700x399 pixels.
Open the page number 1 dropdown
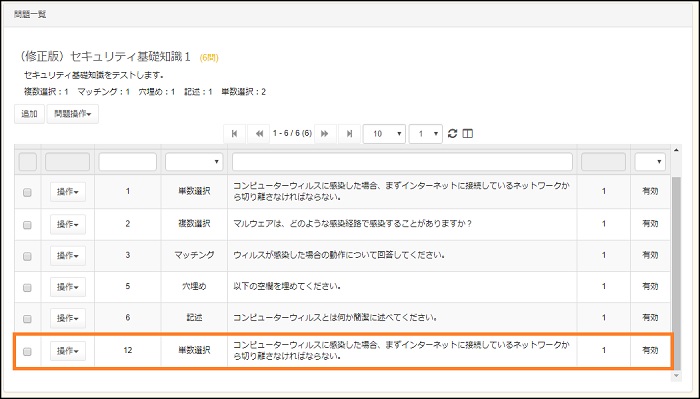point(425,134)
